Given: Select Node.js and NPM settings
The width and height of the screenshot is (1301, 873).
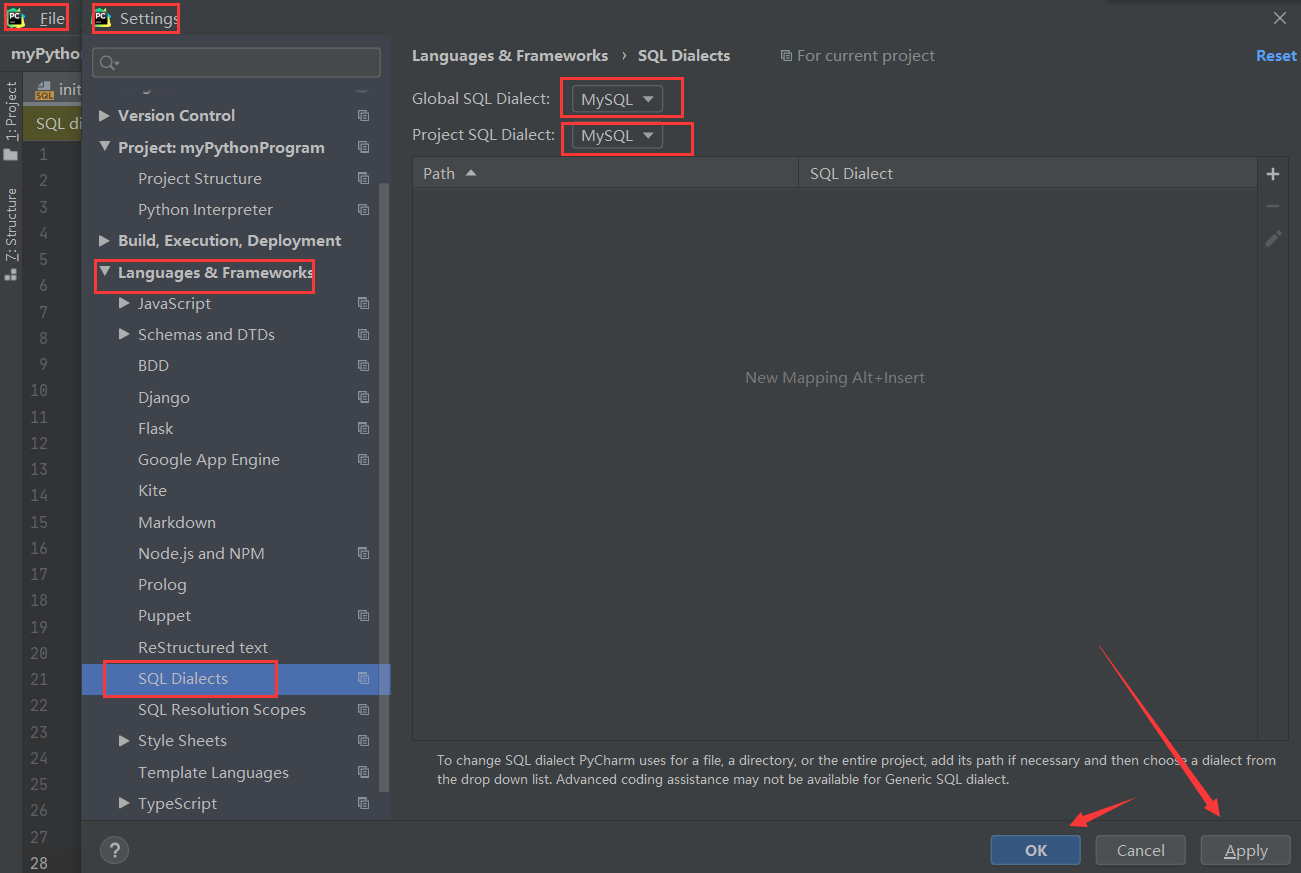Looking at the screenshot, I should pyautogui.click(x=201, y=553).
